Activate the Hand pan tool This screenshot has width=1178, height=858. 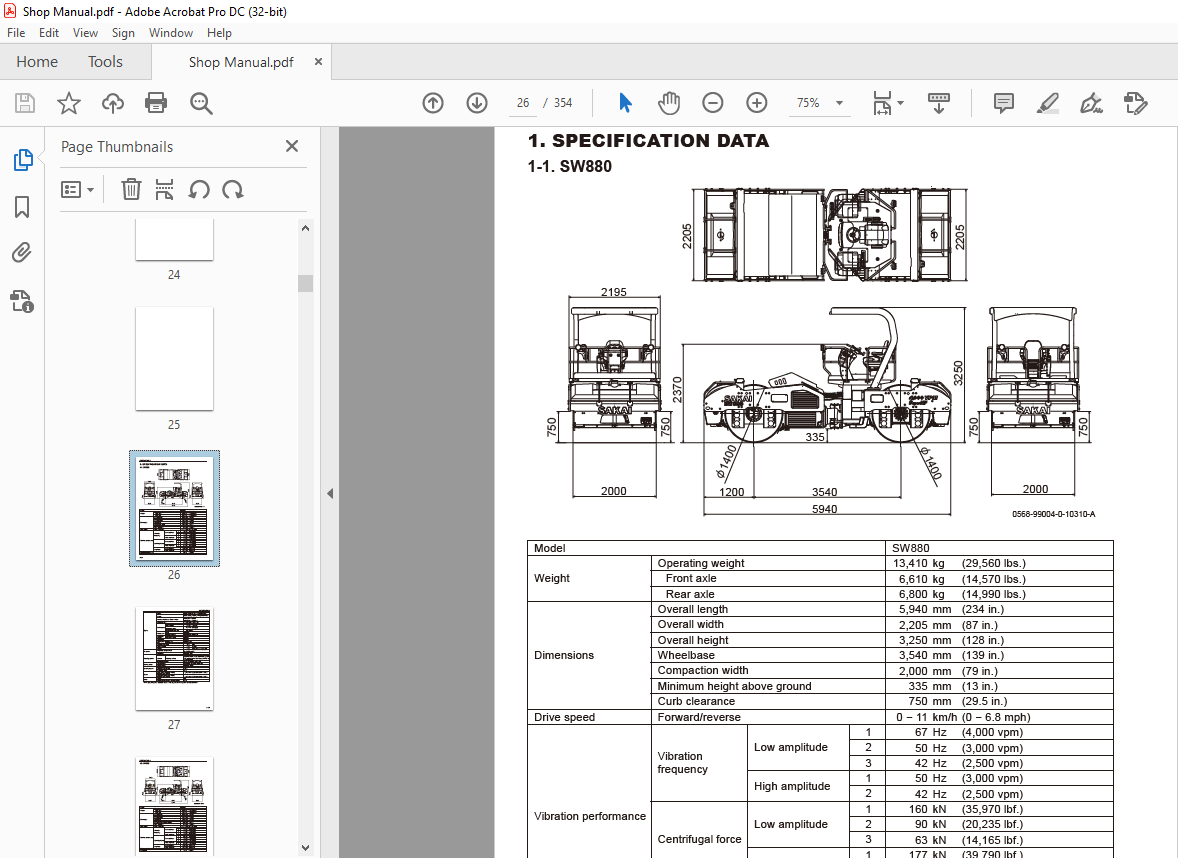pos(669,103)
